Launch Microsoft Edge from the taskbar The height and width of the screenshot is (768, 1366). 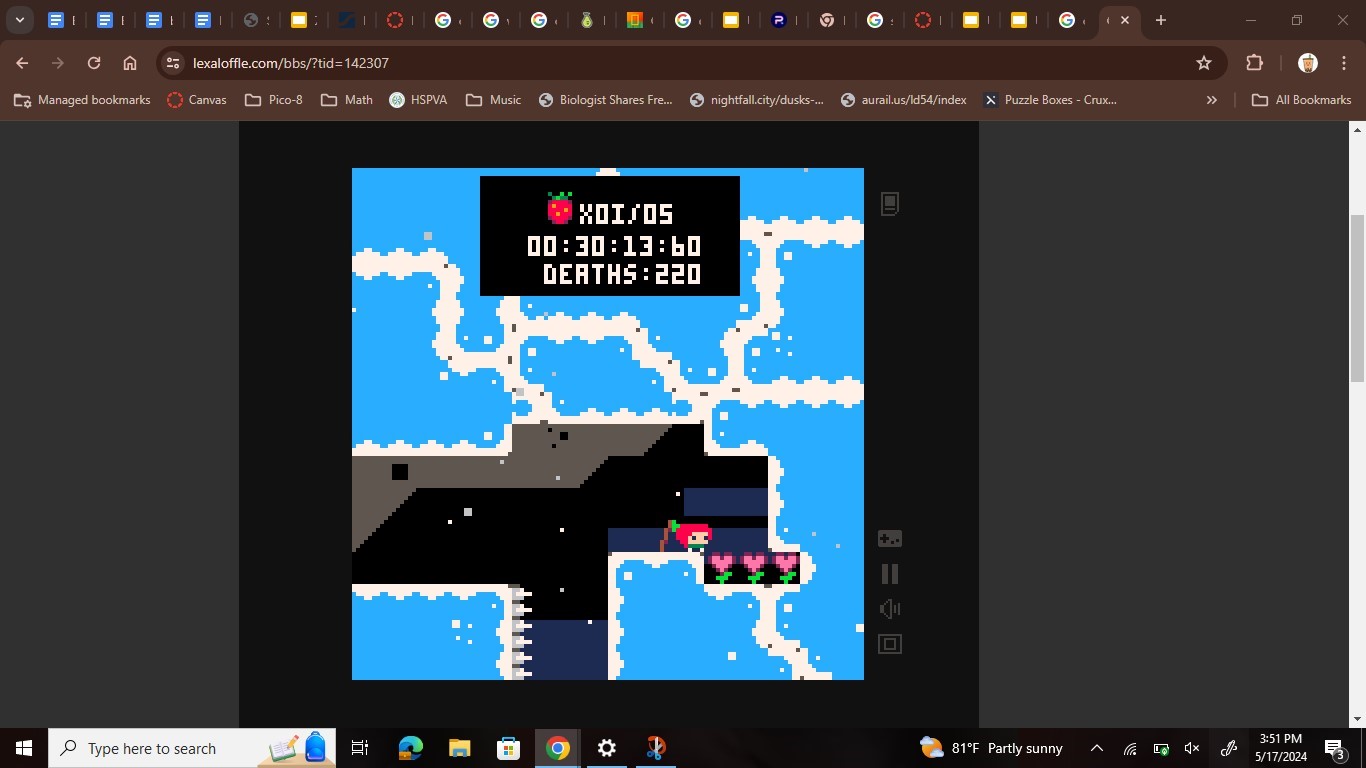[x=410, y=748]
